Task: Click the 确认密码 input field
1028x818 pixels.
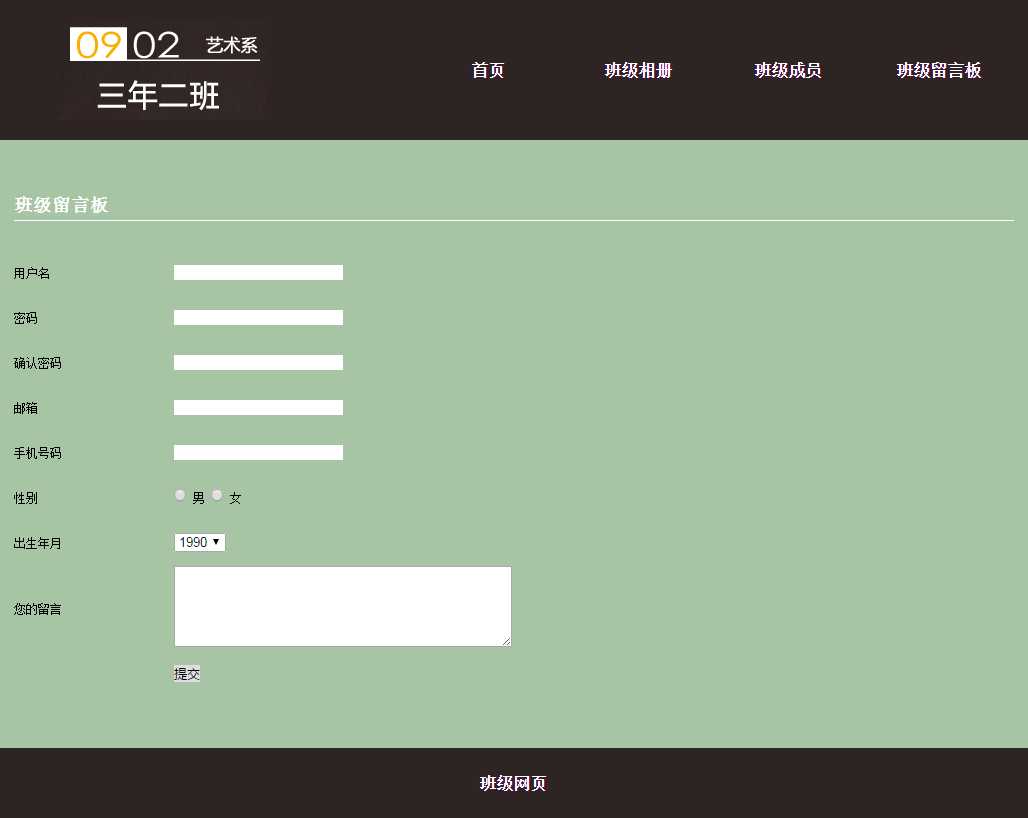Action: tap(258, 363)
